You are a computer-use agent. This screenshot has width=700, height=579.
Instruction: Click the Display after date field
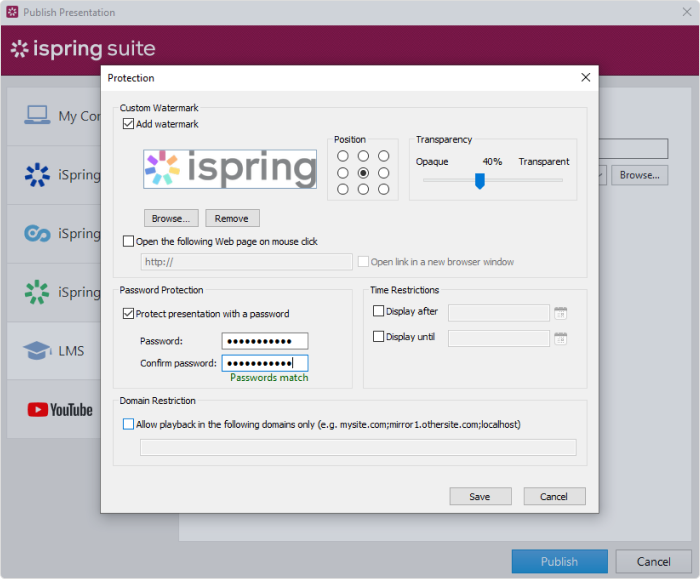pyautogui.click(x=499, y=313)
